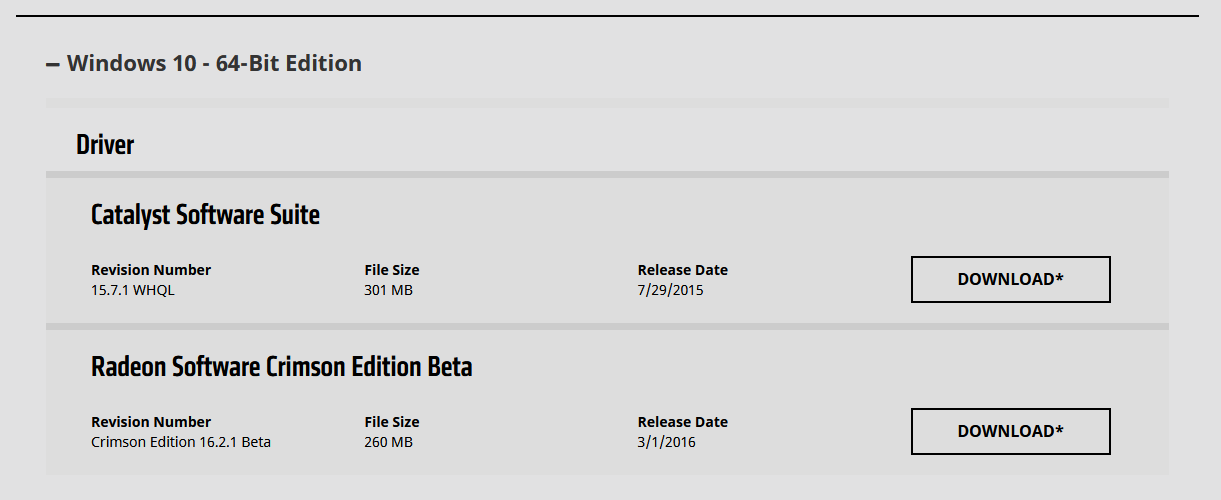Click the Crimson Edition 16.2.1 Beta revision text

[x=181, y=442]
